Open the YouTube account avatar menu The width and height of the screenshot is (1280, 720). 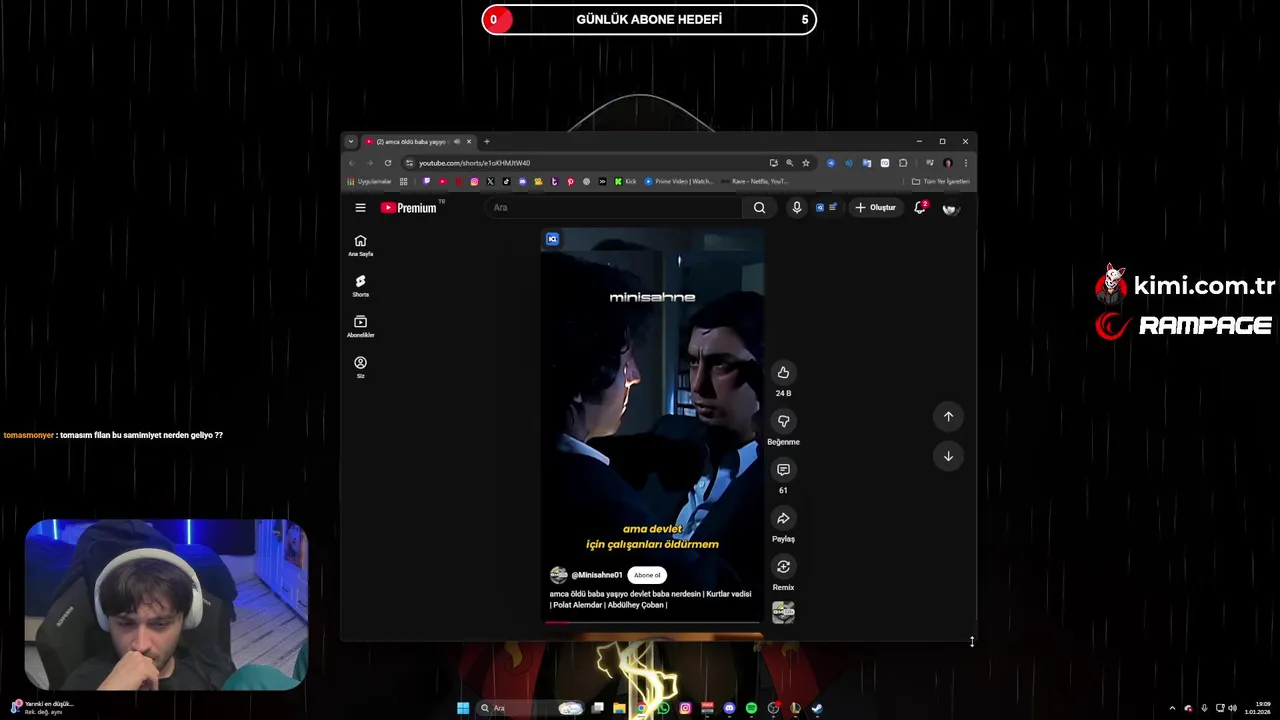950,207
